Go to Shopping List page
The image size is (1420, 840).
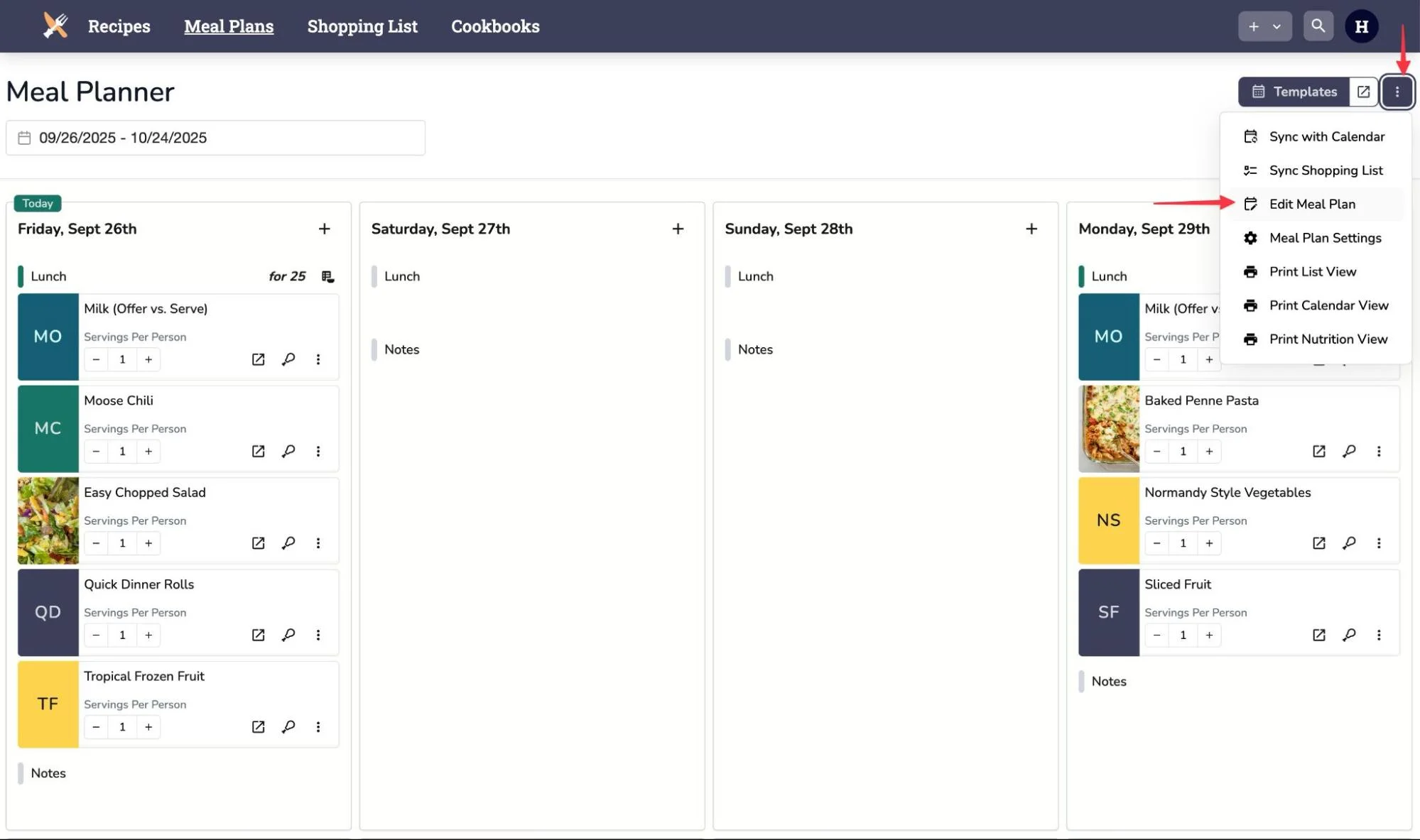[x=362, y=26]
